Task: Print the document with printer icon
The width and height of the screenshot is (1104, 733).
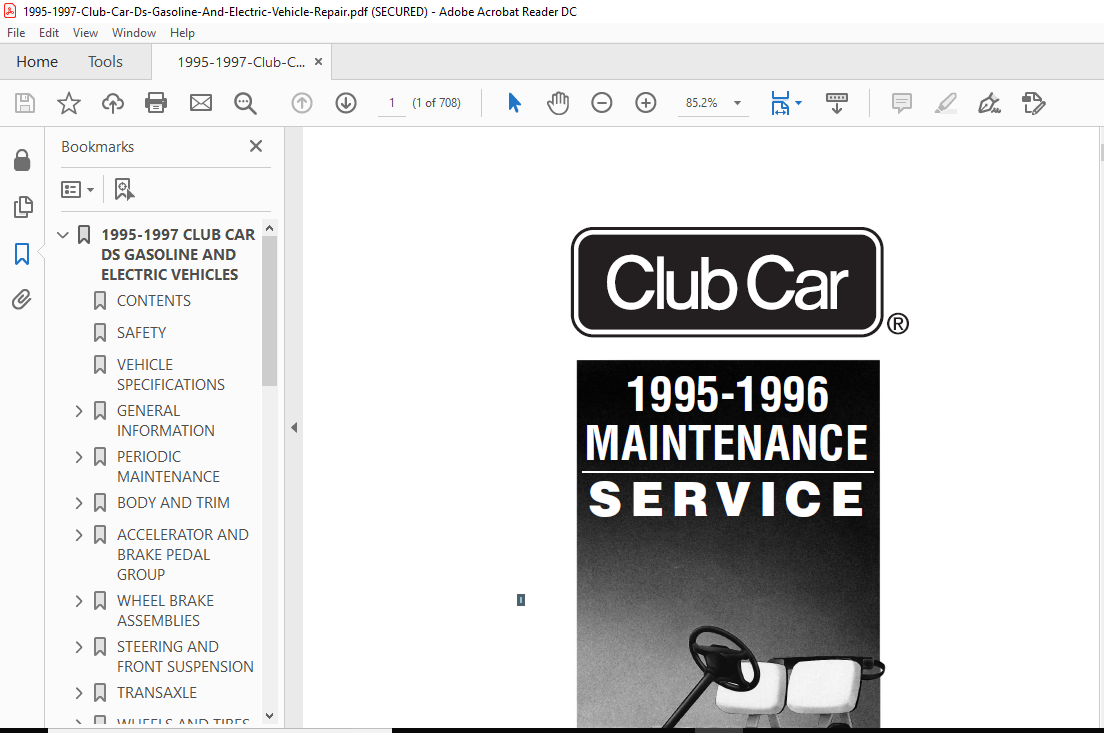Action: click(156, 103)
